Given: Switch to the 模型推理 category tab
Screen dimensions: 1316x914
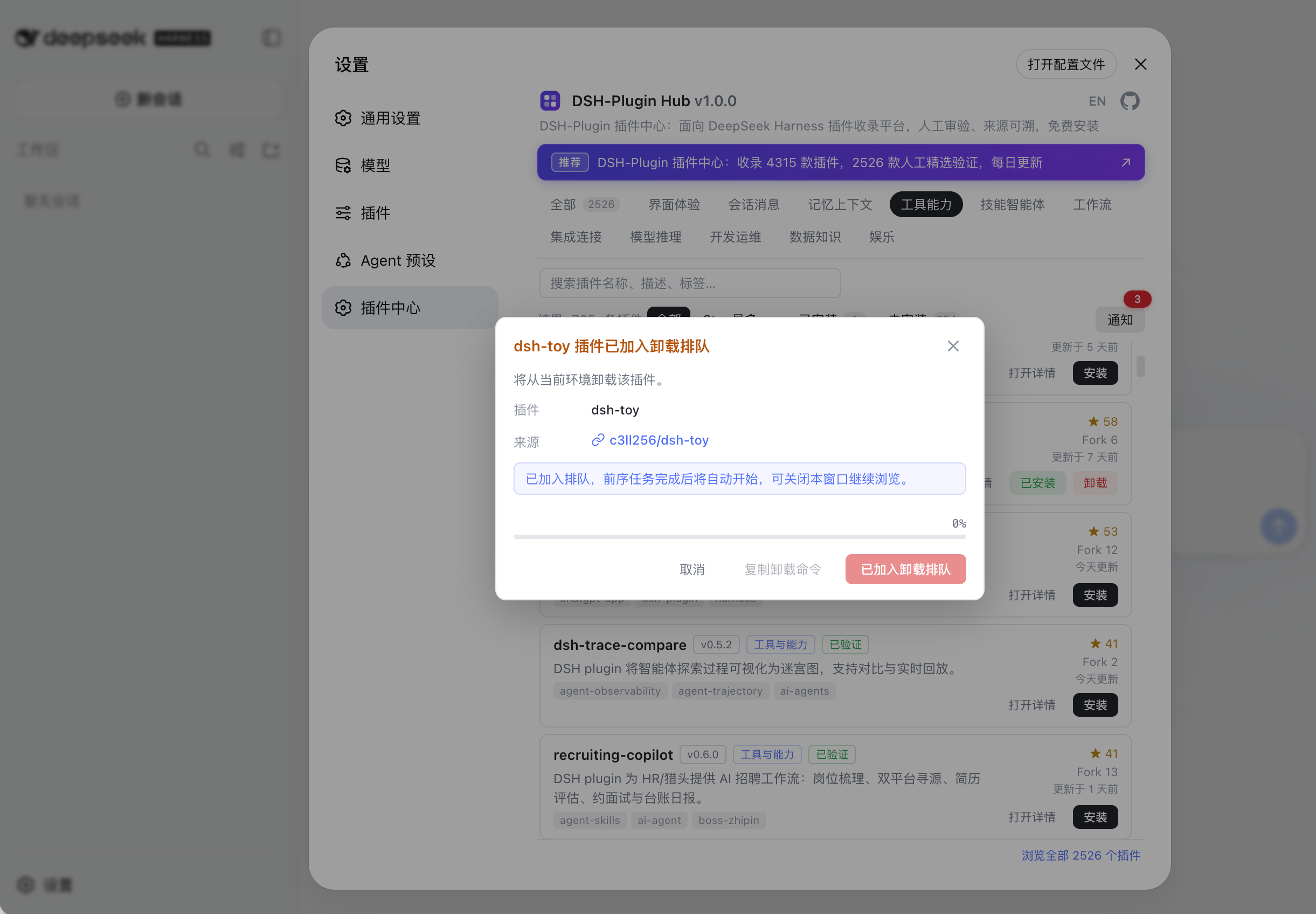Looking at the screenshot, I should (x=656, y=237).
